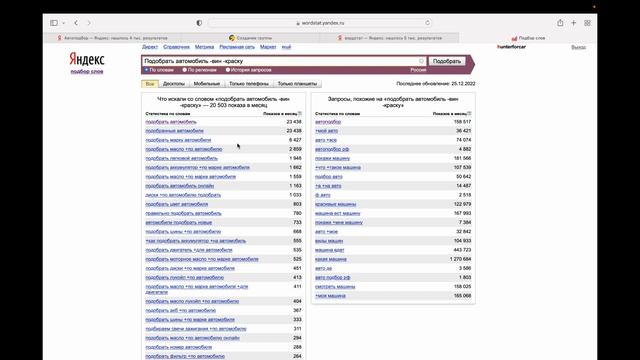Viewport: 640px width, 360px height.
Task: Go back with the Safari back arrow
Action: [x=76, y=23]
